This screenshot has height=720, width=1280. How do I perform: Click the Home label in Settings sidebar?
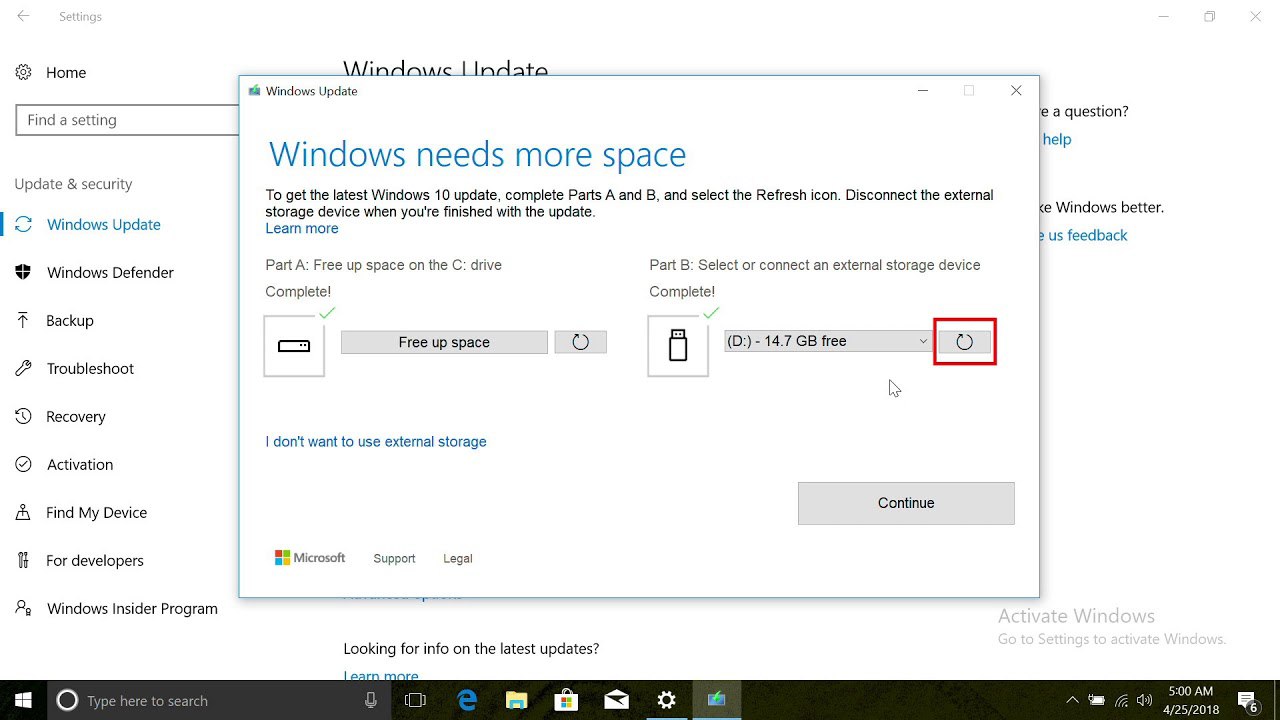[66, 72]
